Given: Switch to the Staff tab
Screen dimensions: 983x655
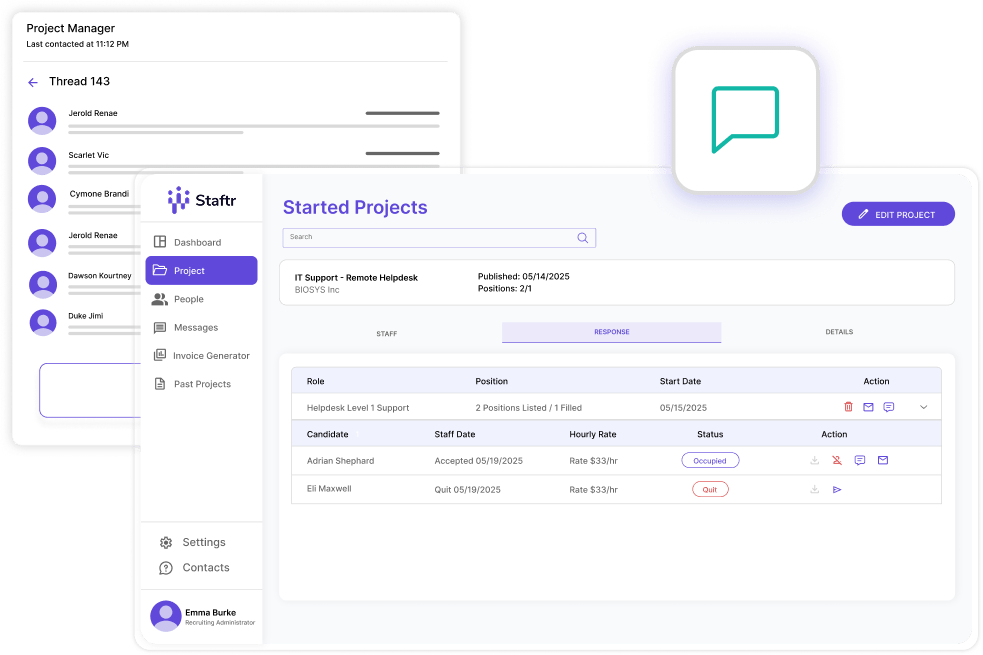Looking at the screenshot, I should pos(386,333).
